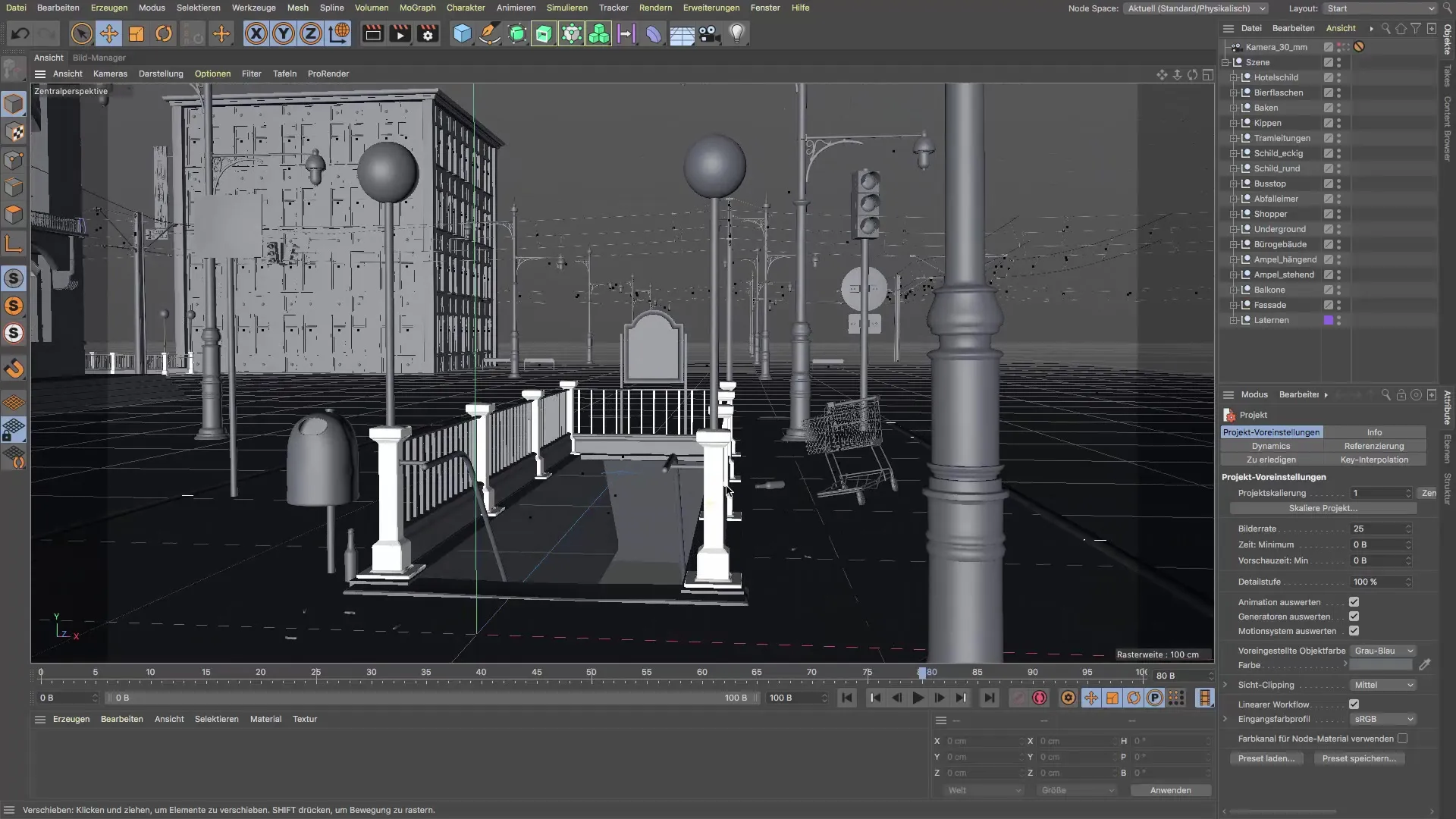Add a floor environment object
1456x819 pixels.
682,33
